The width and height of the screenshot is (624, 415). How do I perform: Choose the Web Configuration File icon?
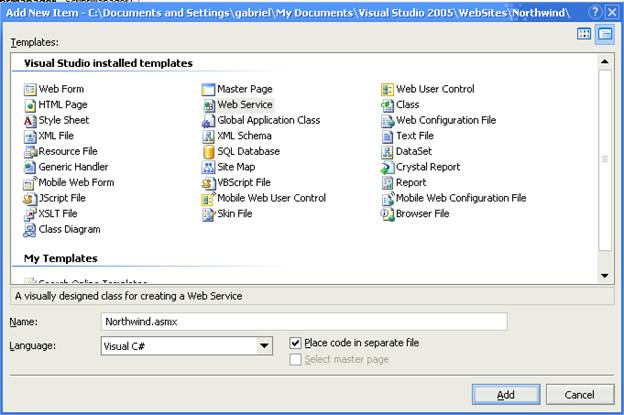(388, 121)
